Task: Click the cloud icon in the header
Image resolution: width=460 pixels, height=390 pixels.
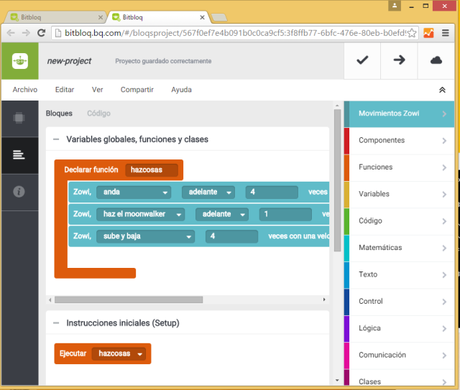Action: click(x=436, y=60)
